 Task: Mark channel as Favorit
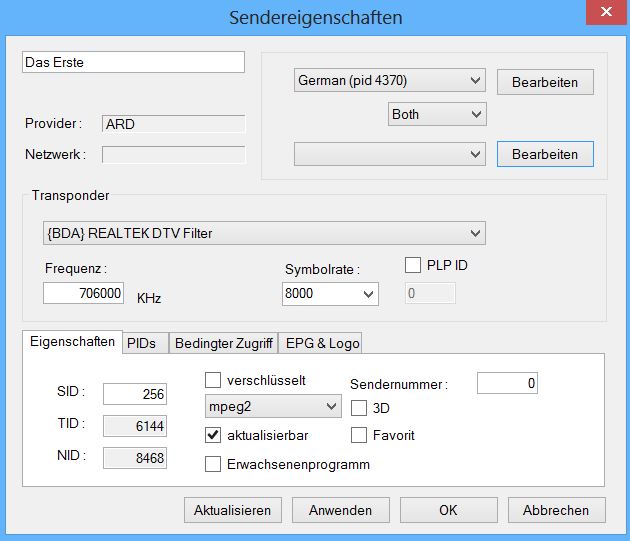pyautogui.click(x=359, y=435)
